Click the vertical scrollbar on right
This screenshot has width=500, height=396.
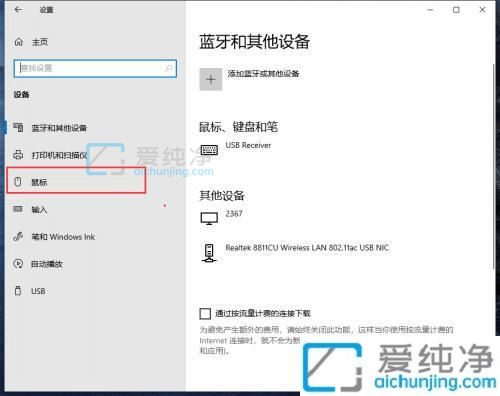(494, 166)
